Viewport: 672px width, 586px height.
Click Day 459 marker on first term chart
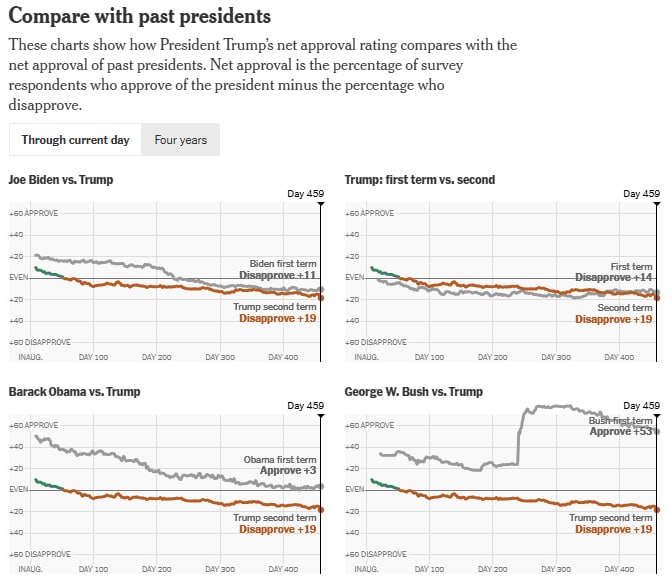pos(641,194)
